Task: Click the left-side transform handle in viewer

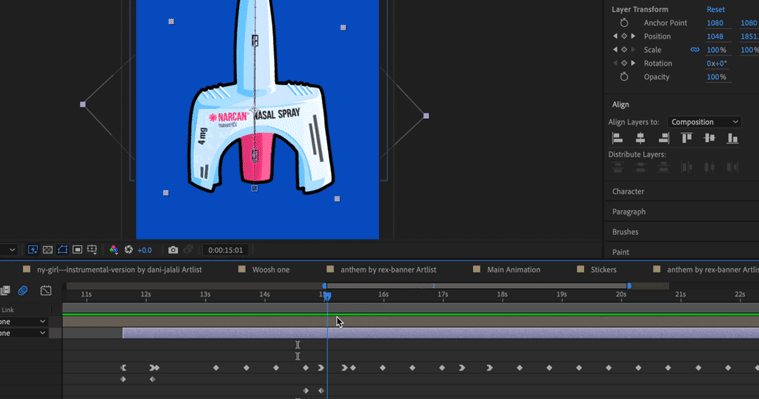Action: point(83,104)
